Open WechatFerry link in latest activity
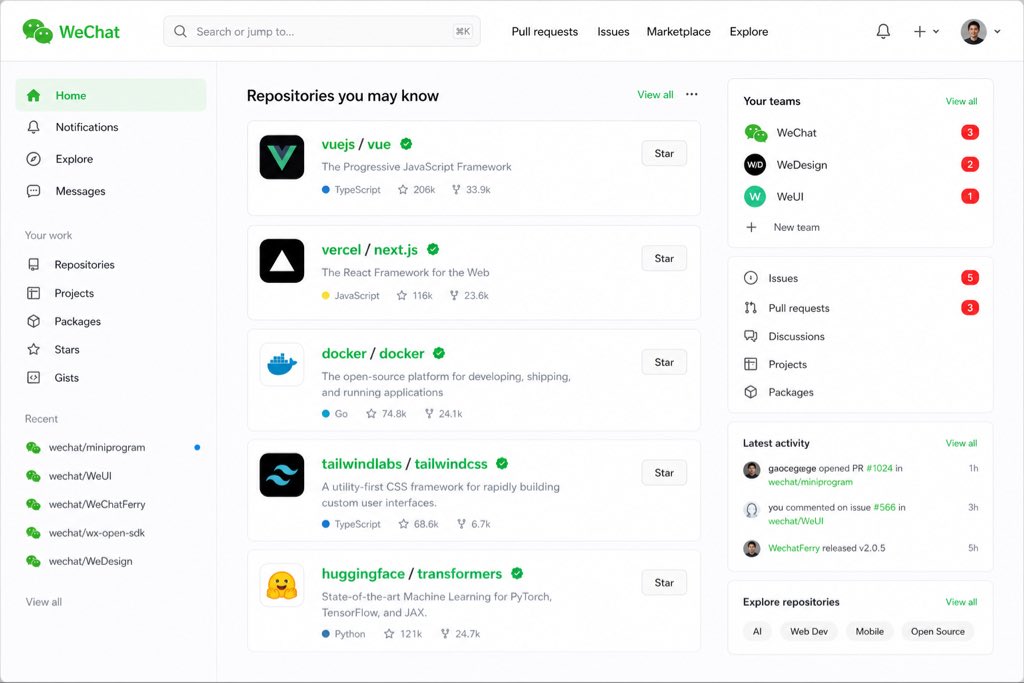Screen dimensions: 1024x683 [x=793, y=548]
